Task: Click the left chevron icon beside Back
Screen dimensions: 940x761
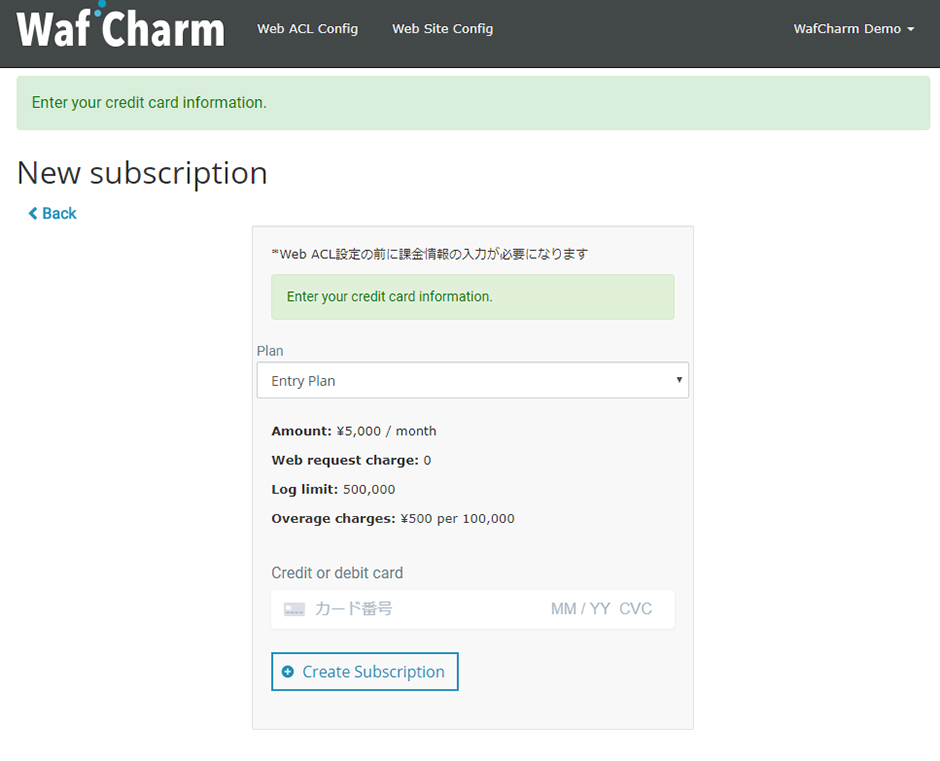Action: [33, 213]
